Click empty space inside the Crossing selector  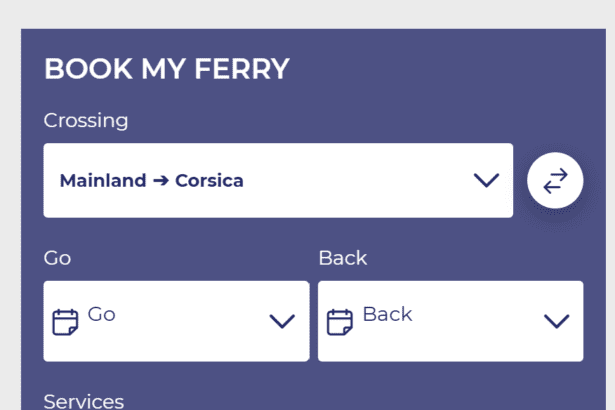[360, 181]
